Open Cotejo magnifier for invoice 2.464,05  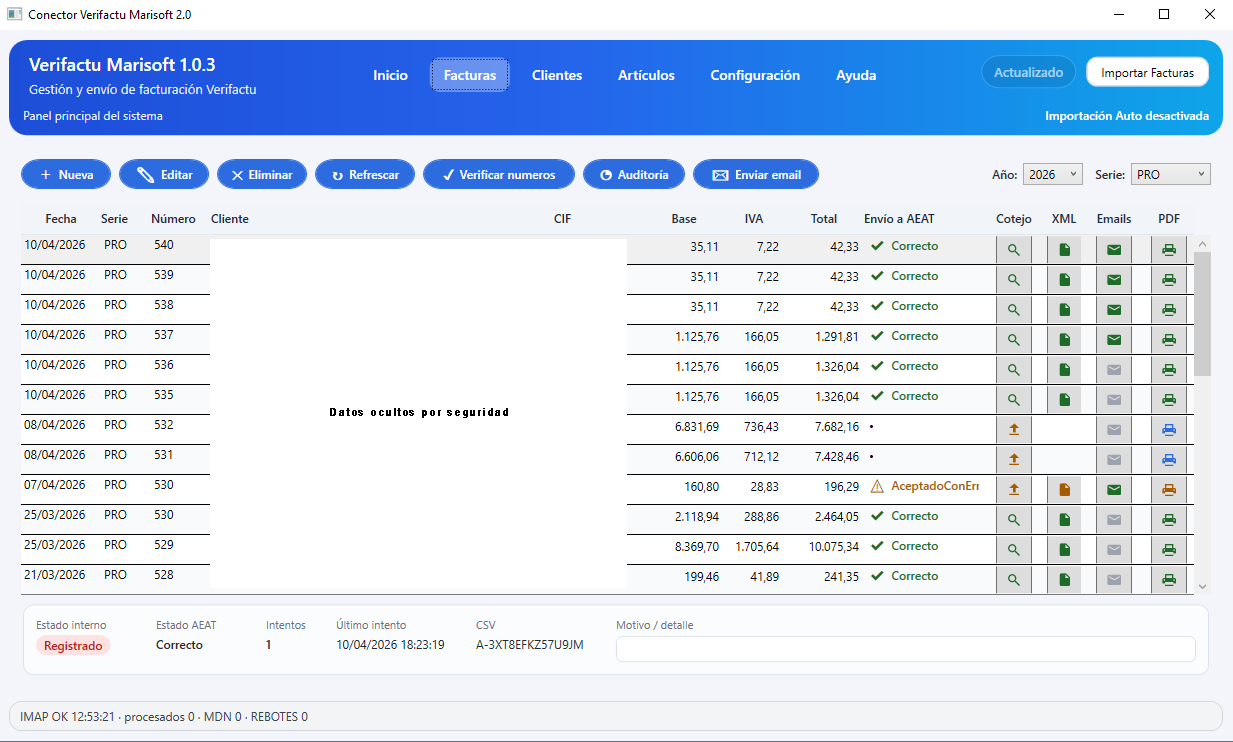[1013, 520]
